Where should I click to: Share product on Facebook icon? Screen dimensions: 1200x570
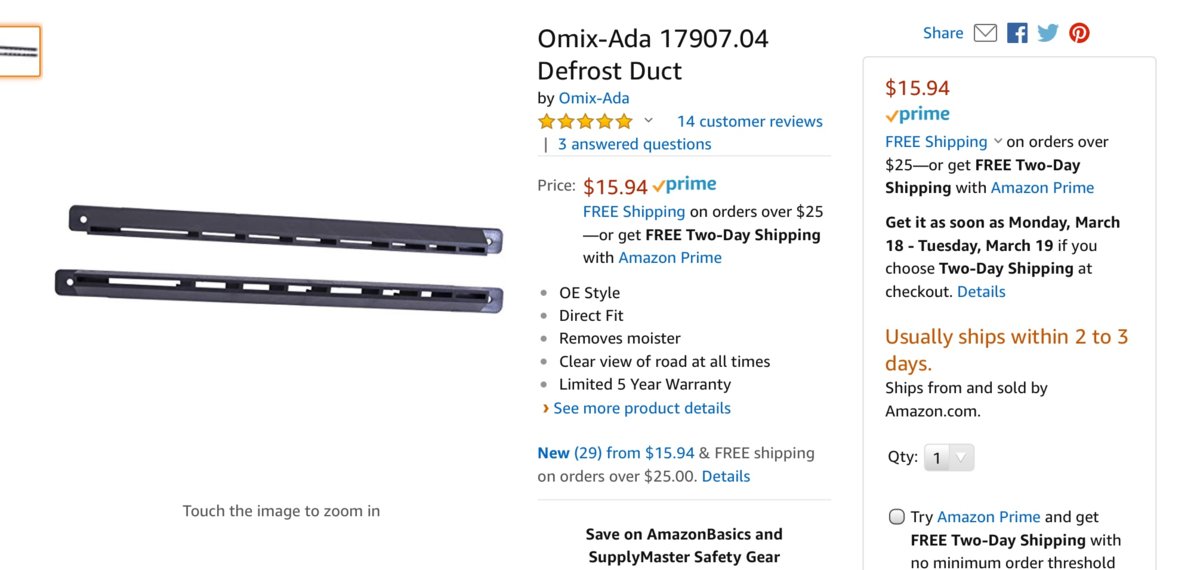(1017, 33)
